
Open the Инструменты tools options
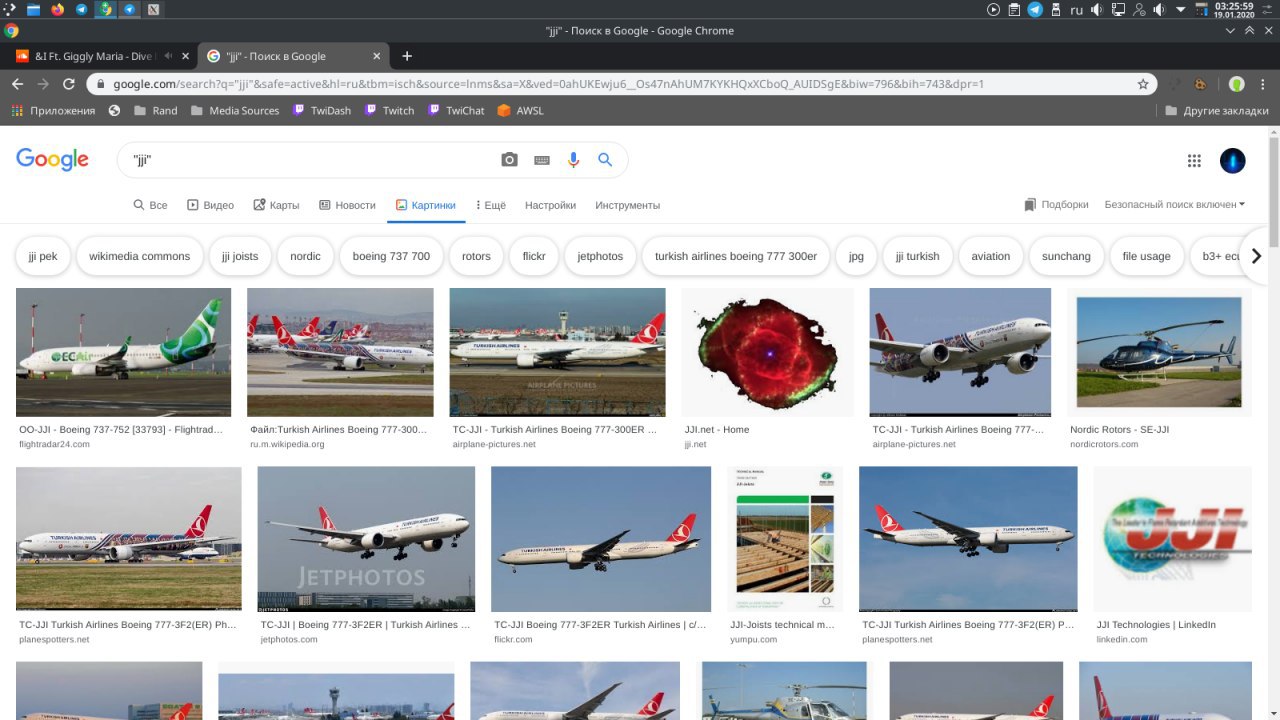coord(627,205)
